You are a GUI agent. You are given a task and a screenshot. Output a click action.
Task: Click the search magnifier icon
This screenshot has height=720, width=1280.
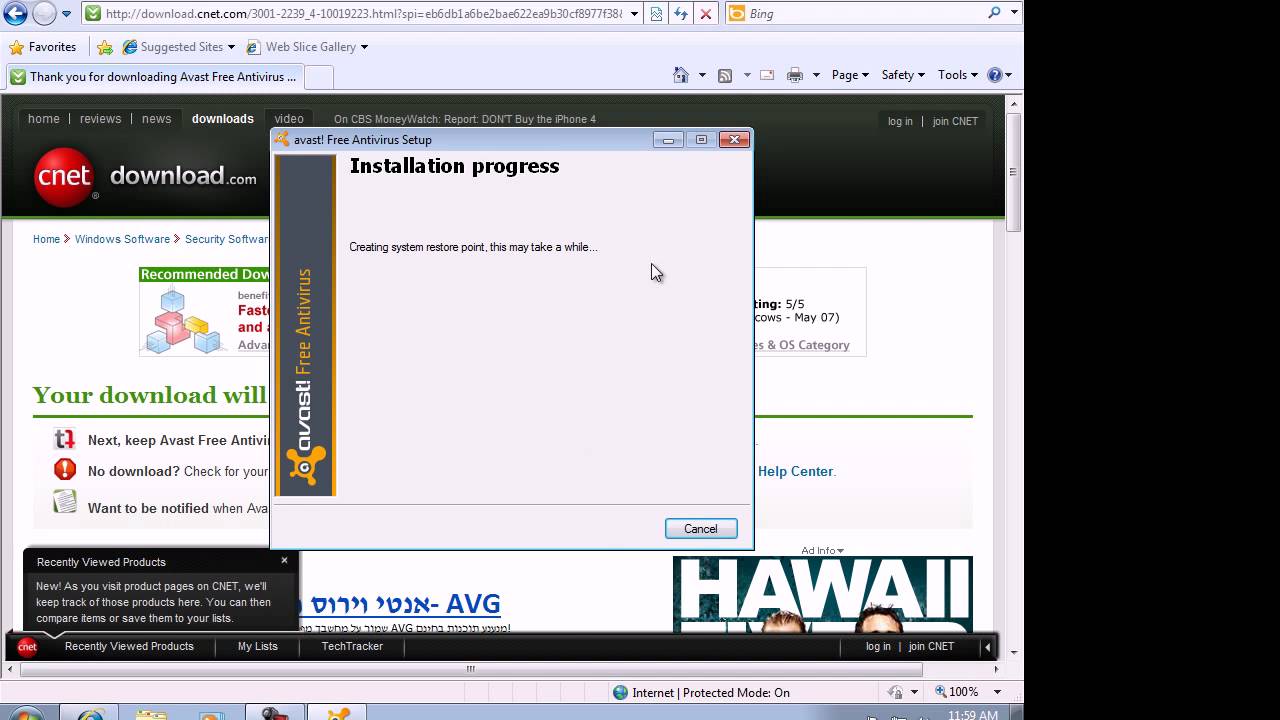click(994, 13)
